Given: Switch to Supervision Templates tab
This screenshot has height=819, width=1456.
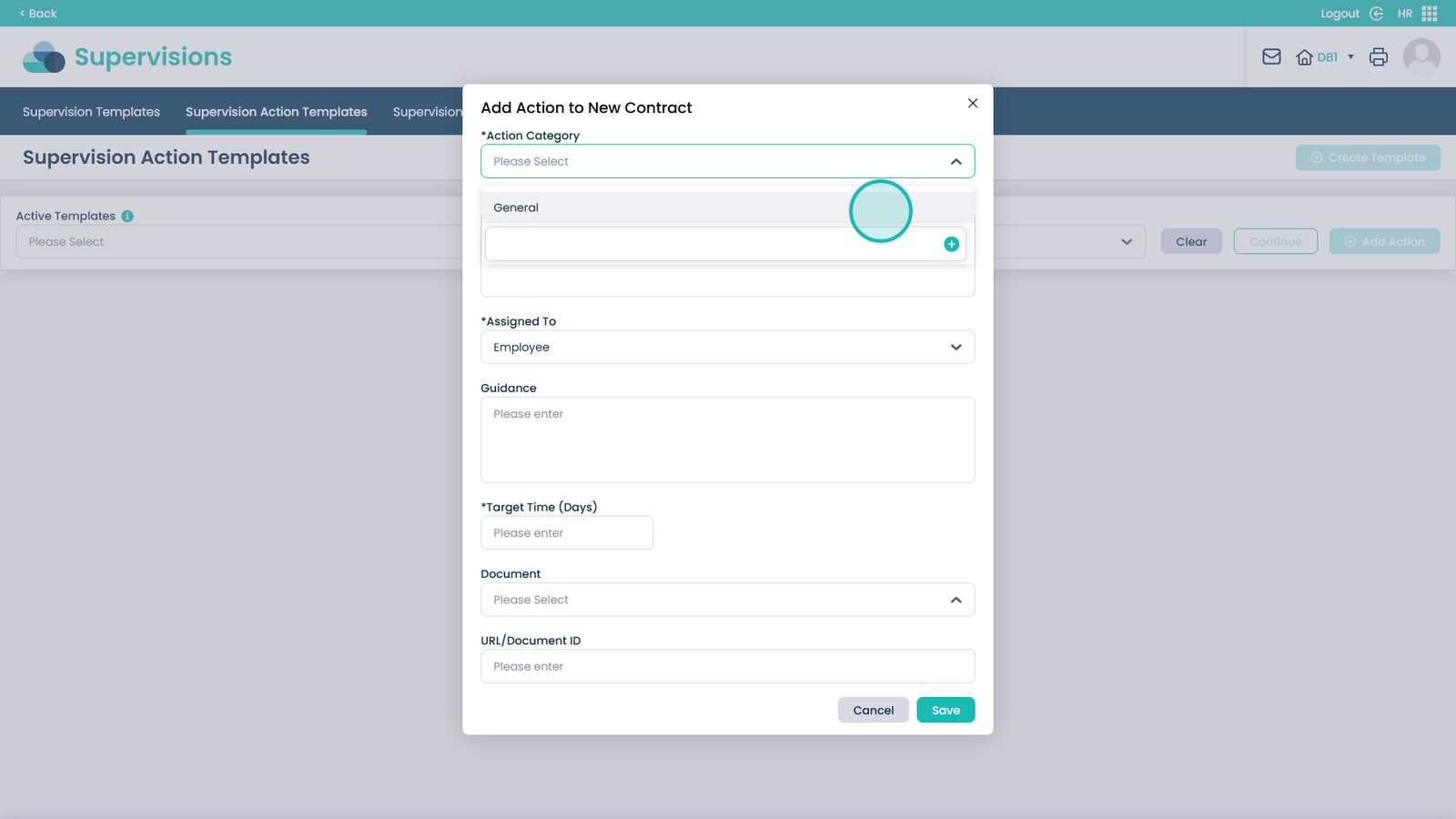Looking at the screenshot, I should [x=91, y=112].
